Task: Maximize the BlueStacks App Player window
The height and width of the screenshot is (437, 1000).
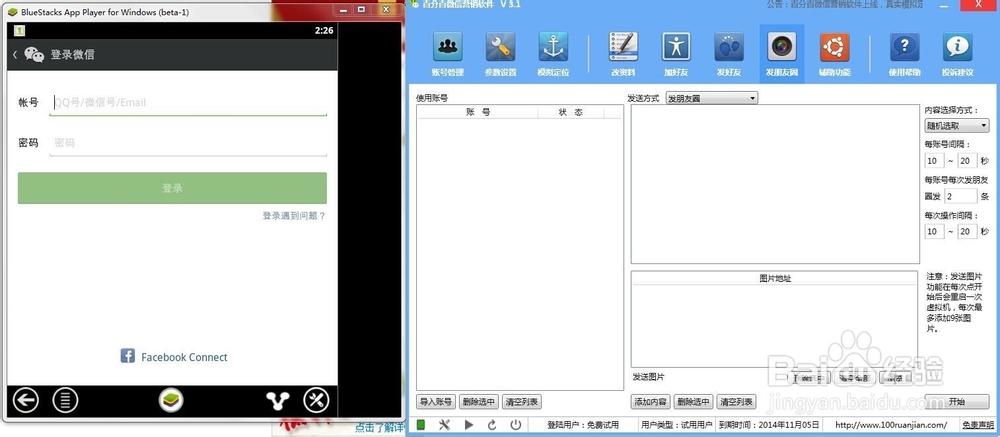Action: click(x=362, y=10)
